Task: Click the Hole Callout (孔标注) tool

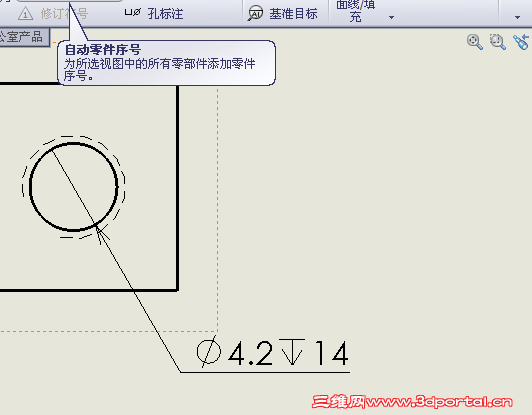Action: [154, 14]
